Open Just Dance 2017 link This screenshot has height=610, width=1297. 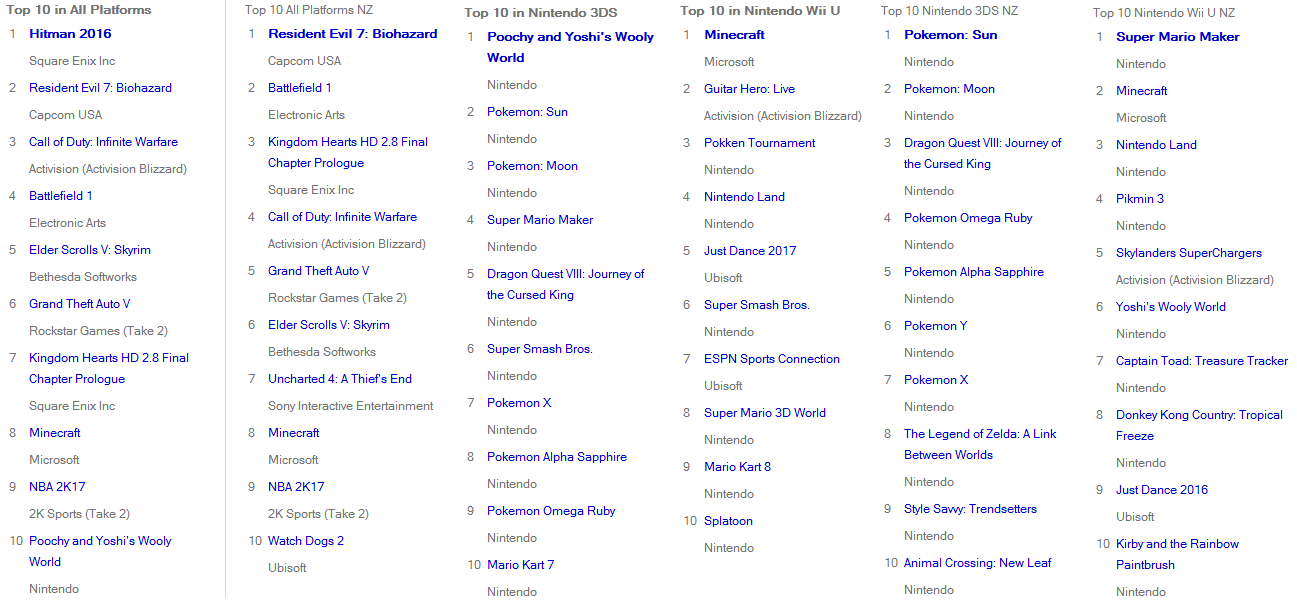tap(750, 251)
